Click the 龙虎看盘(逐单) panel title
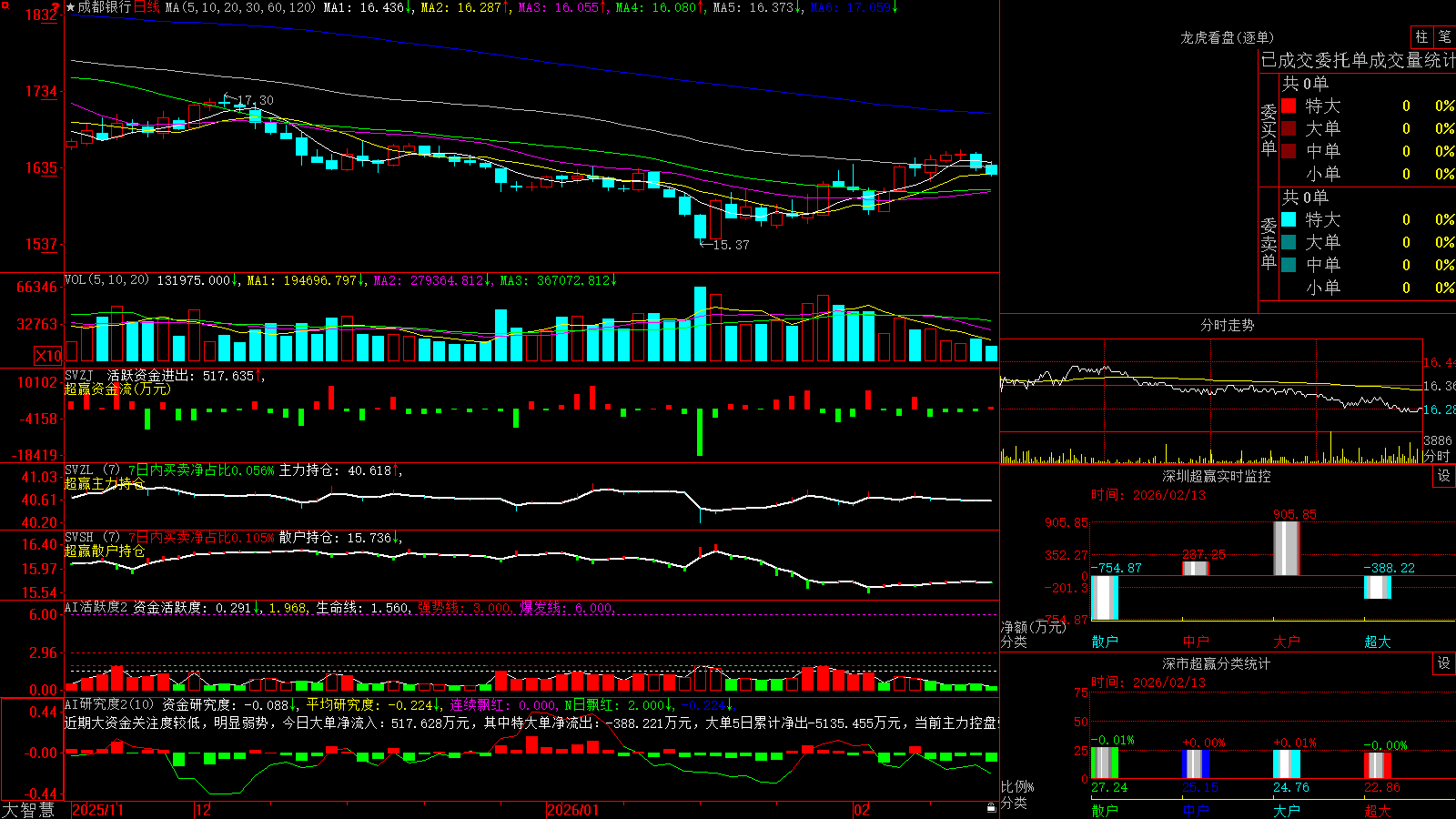 (1227, 37)
